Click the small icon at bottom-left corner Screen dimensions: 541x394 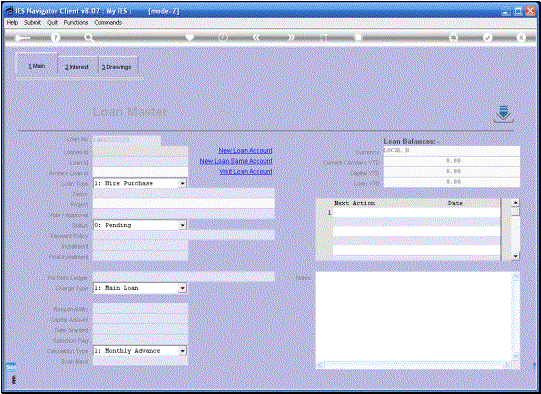click(13, 380)
